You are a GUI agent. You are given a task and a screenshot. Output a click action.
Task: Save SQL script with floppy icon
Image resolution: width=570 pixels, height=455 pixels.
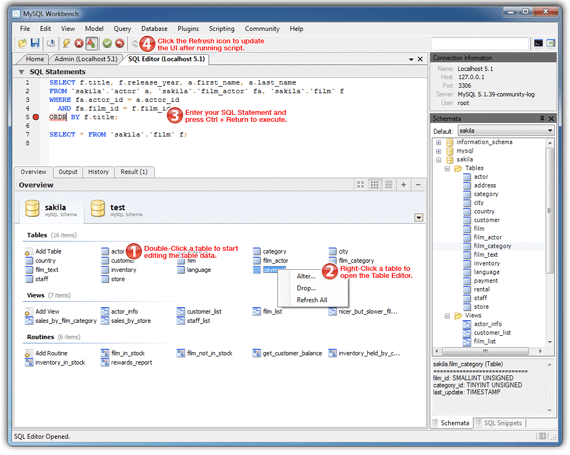(35, 43)
